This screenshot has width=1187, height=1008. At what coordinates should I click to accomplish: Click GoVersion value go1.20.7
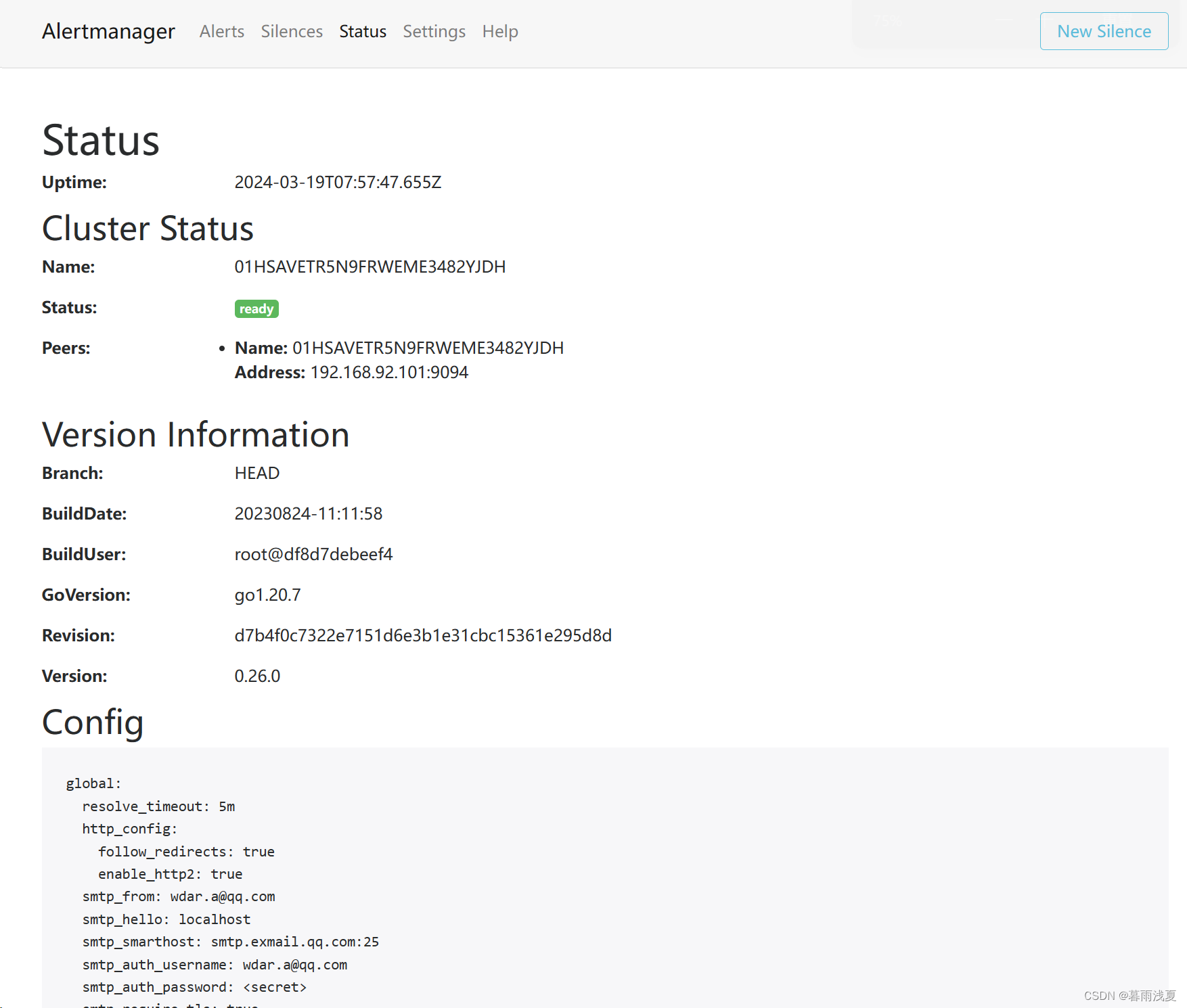point(268,595)
